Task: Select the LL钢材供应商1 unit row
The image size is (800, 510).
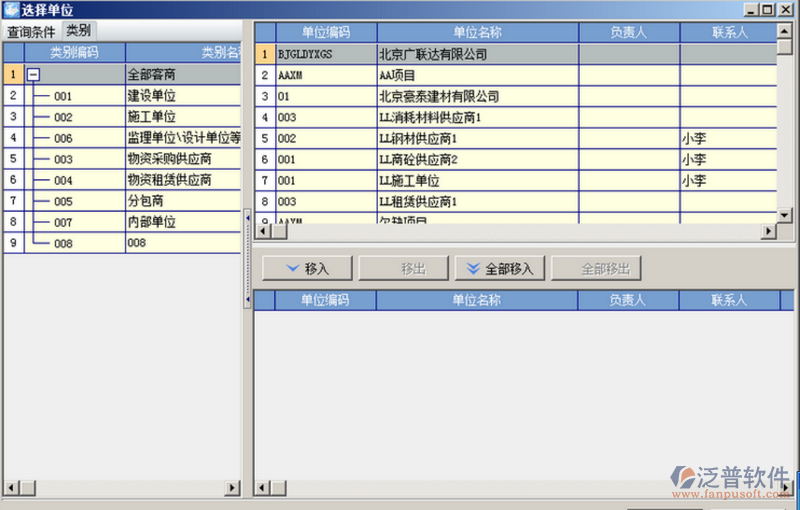Action: pos(418,138)
